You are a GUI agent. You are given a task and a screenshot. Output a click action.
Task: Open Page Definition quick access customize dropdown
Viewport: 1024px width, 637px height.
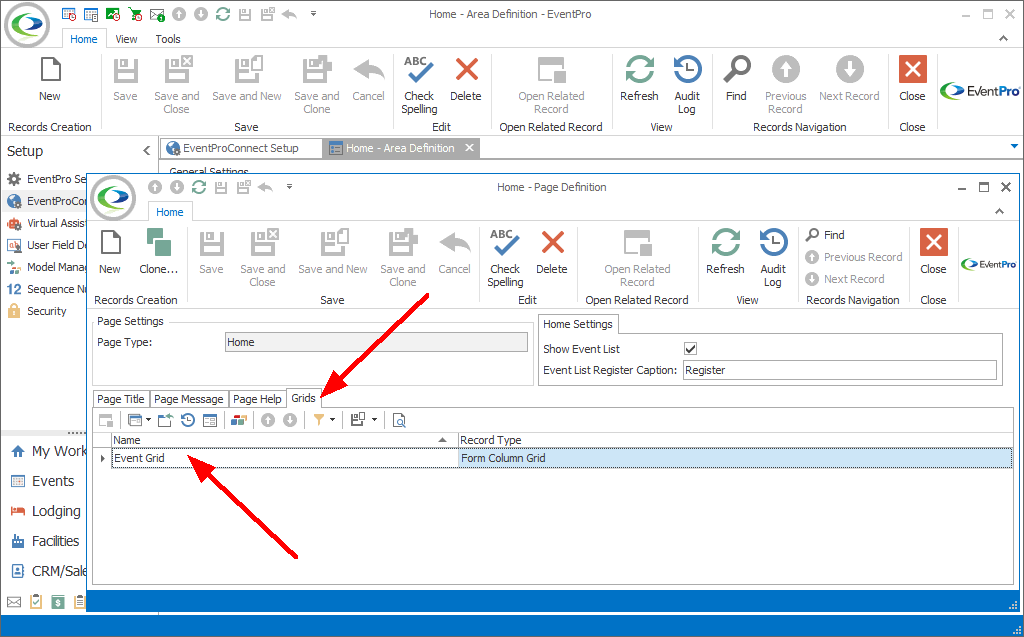click(x=289, y=187)
